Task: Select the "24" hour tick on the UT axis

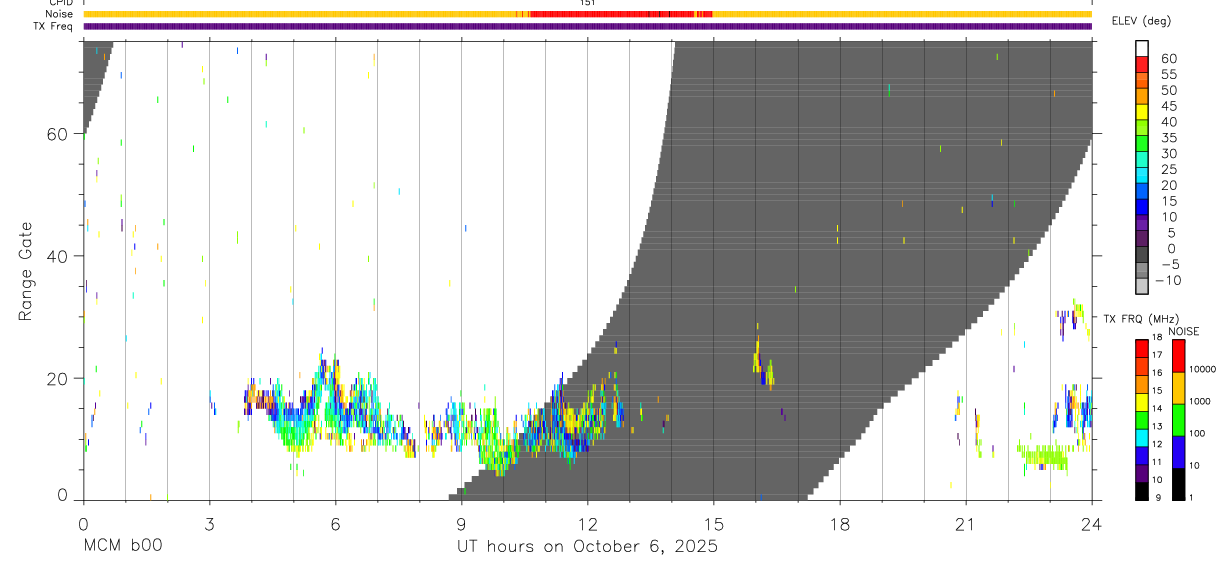Action: click(x=1092, y=524)
